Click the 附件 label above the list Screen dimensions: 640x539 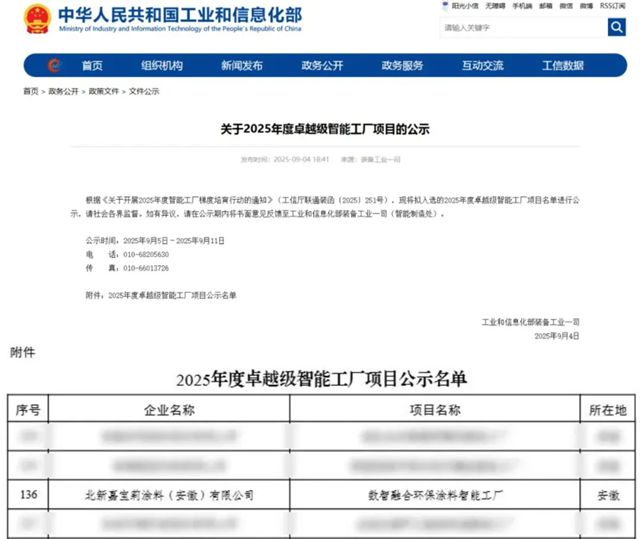tap(22, 352)
